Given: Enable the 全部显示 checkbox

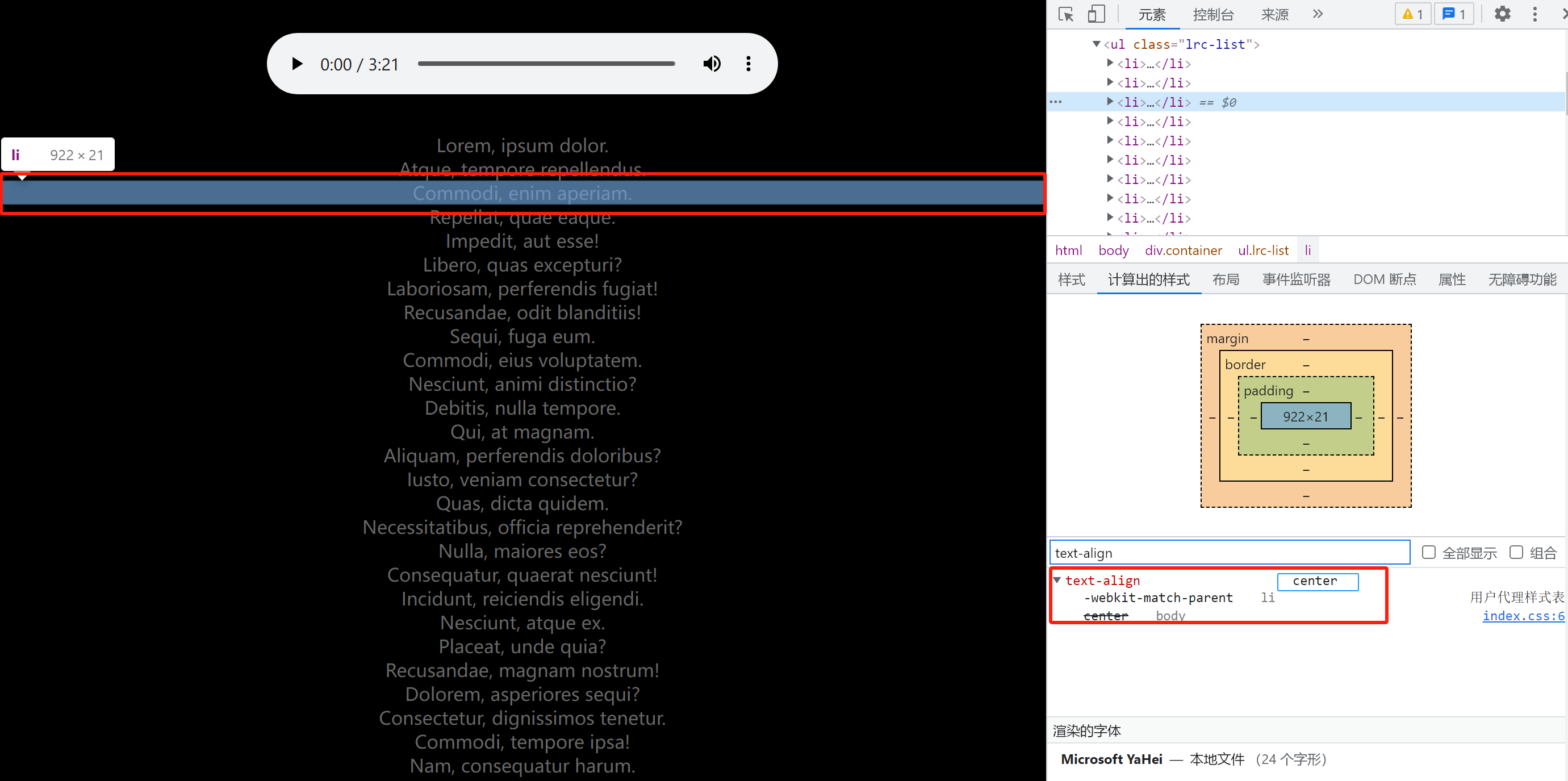Looking at the screenshot, I should 1428,552.
